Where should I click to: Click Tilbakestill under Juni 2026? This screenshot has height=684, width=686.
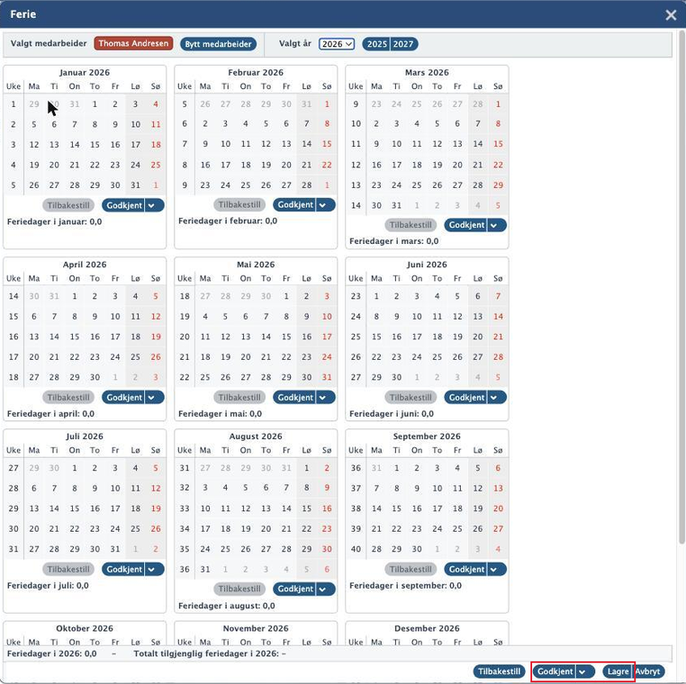coord(410,397)
